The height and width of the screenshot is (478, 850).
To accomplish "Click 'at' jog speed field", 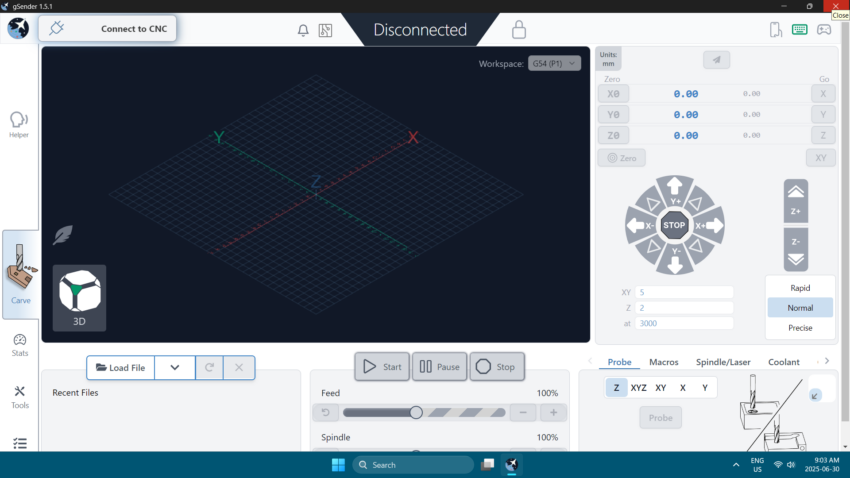I will point(684,324).
